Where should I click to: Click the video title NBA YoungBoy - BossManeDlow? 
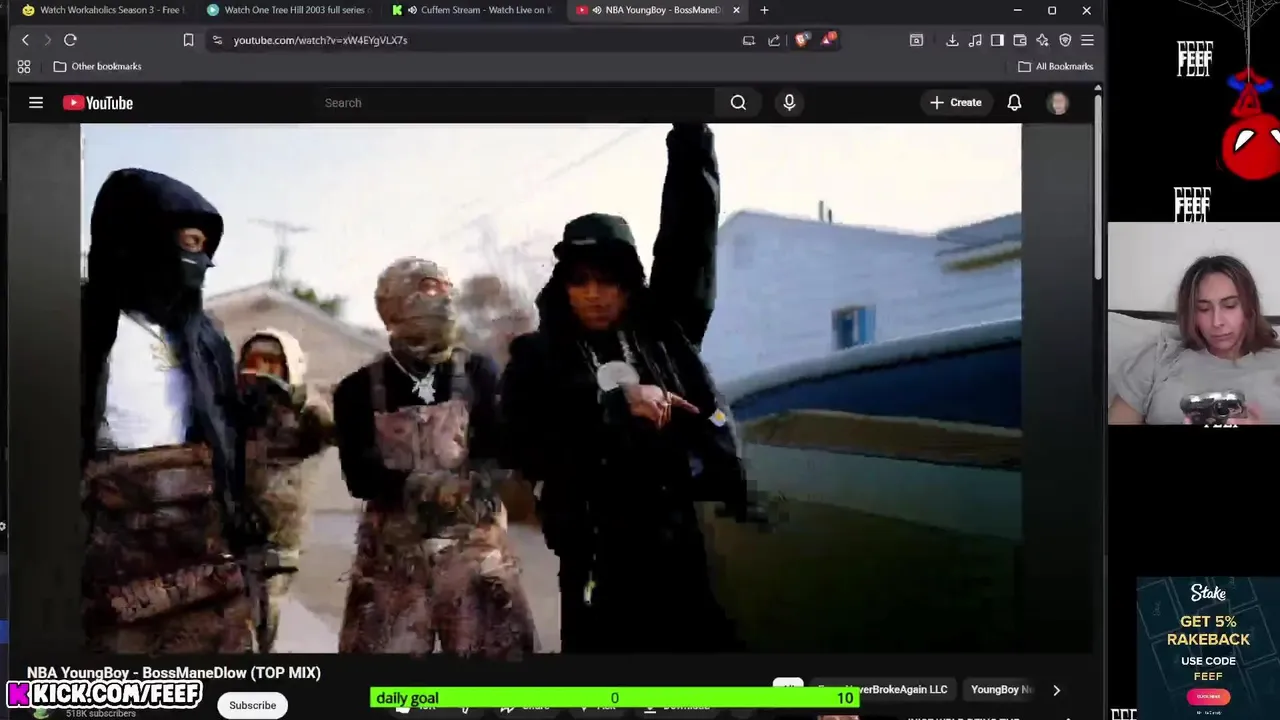(x=174, y=673)
